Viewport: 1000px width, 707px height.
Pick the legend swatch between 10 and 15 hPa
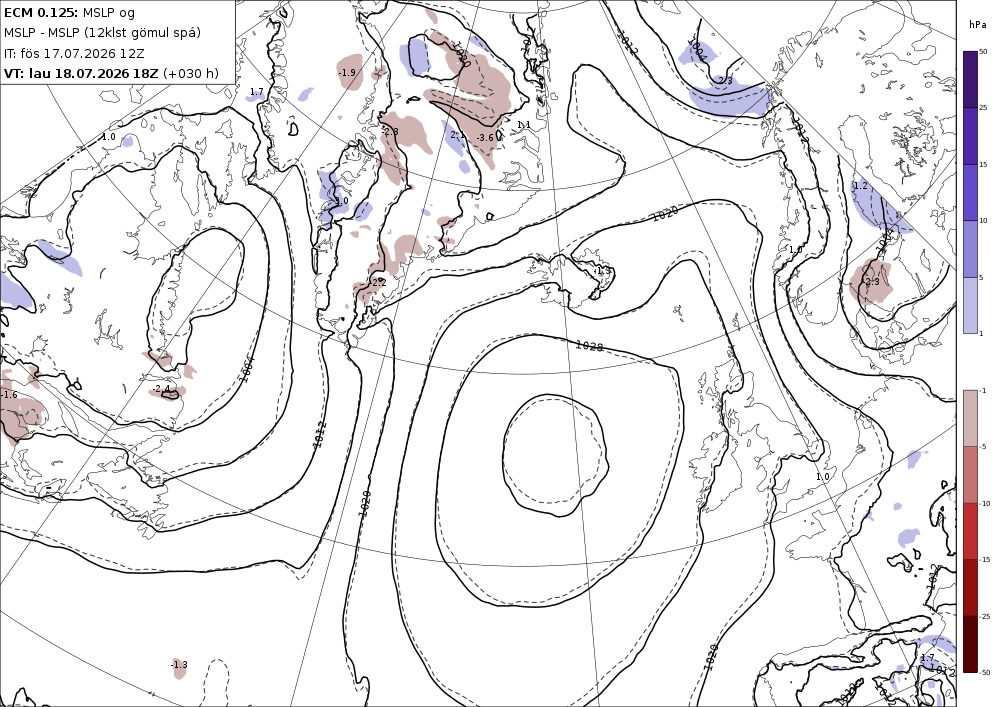coord(970,193)
